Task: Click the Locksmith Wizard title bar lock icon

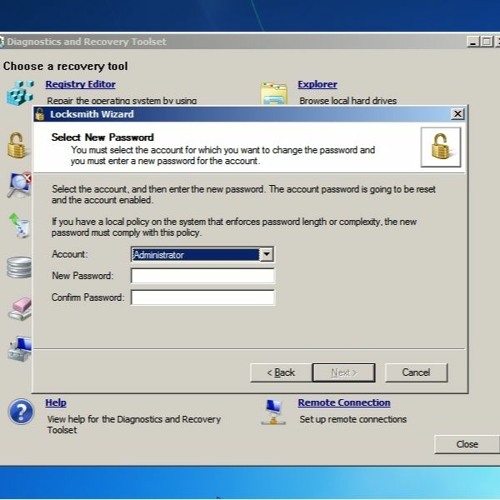Action: tap(40, 114)
